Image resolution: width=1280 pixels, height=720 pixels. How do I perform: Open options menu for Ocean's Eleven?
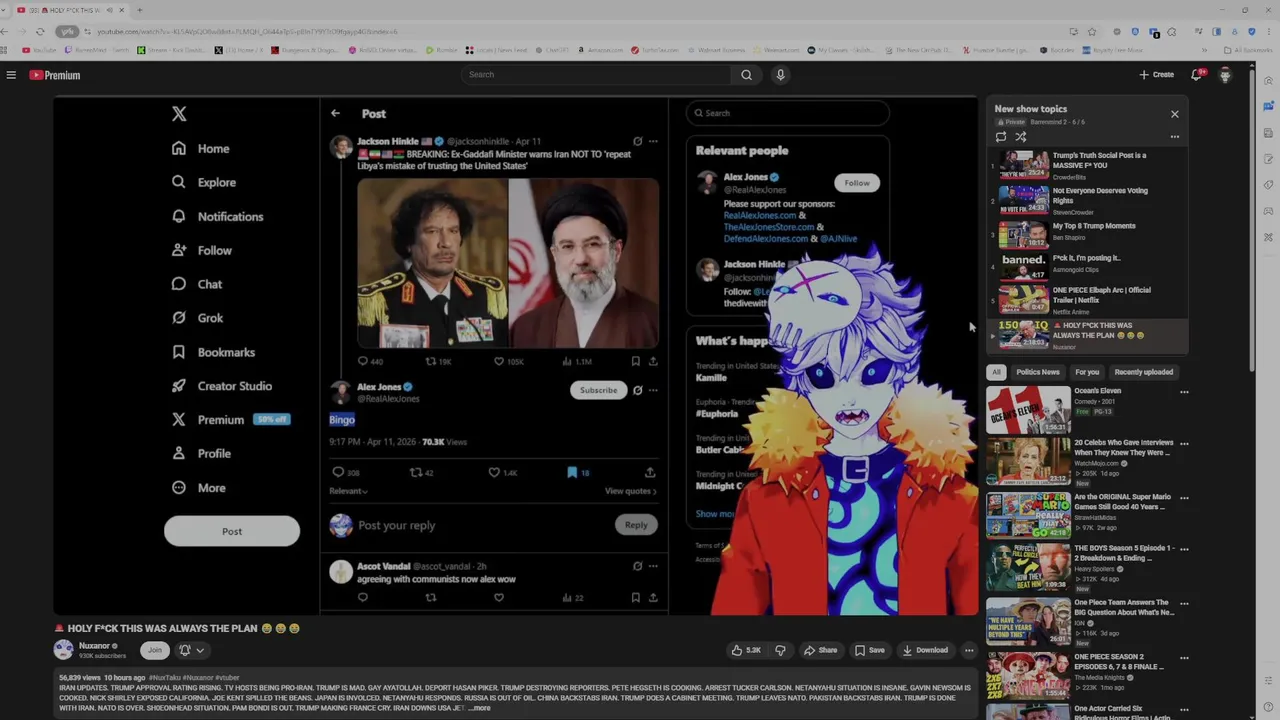coord(1184,392)
